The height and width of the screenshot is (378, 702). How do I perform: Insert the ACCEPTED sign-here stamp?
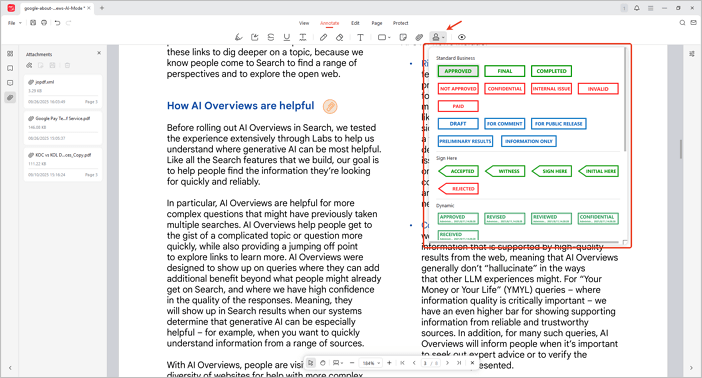tap(458, 171)
